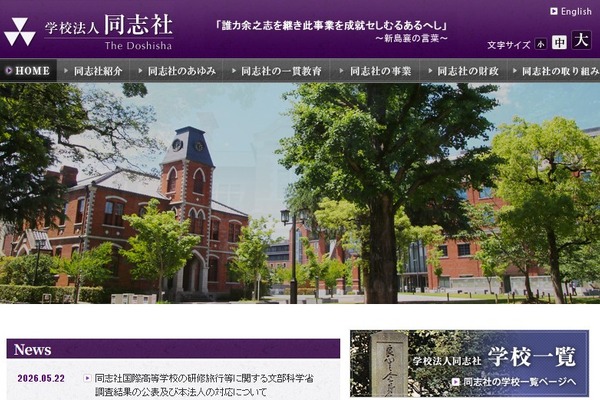Click the 新島襄の言葉 quote text

[x=411, y=38]
